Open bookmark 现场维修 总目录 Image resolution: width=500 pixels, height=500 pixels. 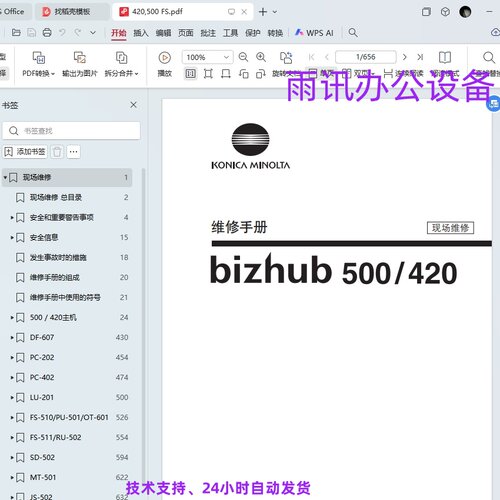click(56, 197)
